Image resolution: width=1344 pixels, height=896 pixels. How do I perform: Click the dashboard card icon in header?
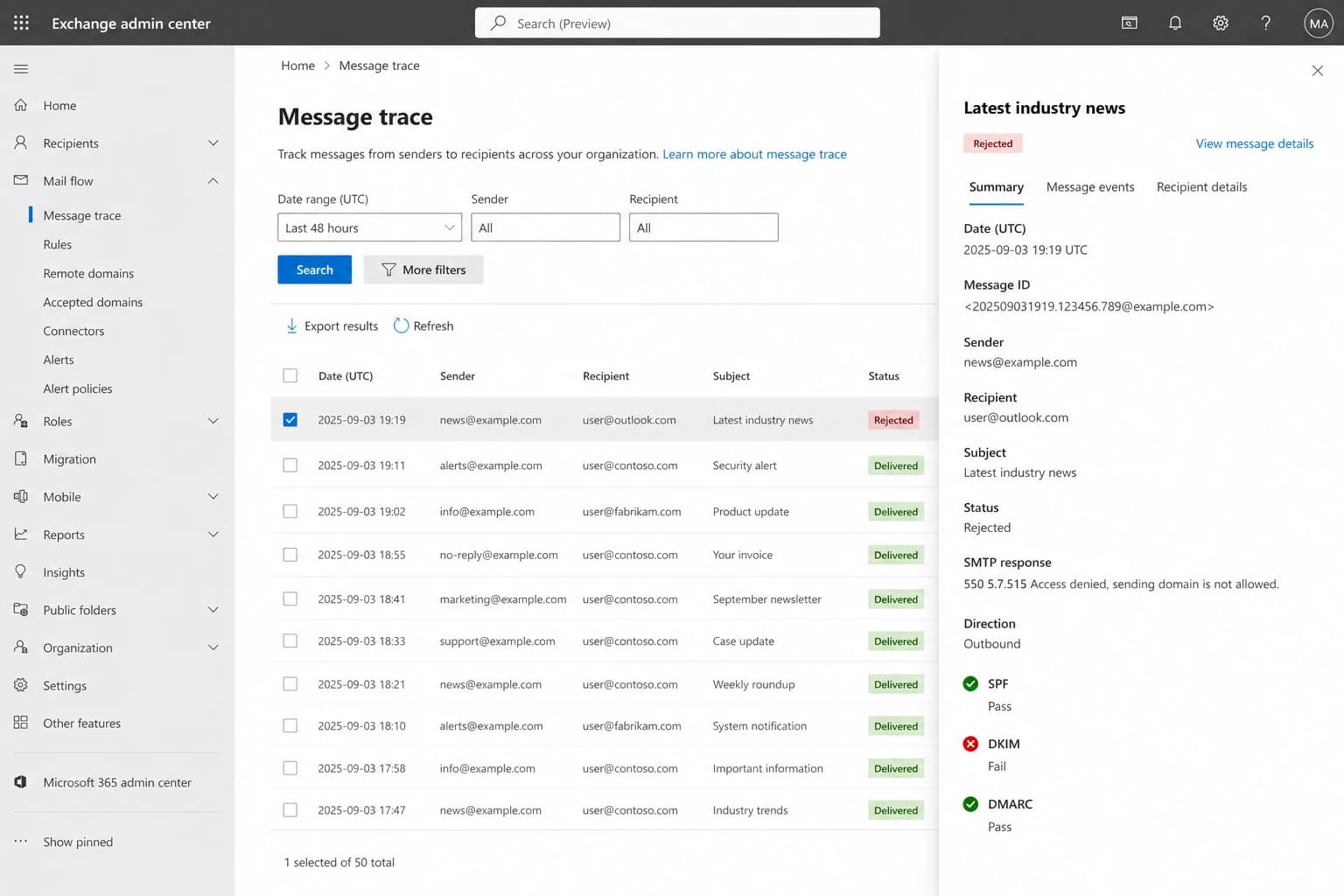(x=1130, y=23)
